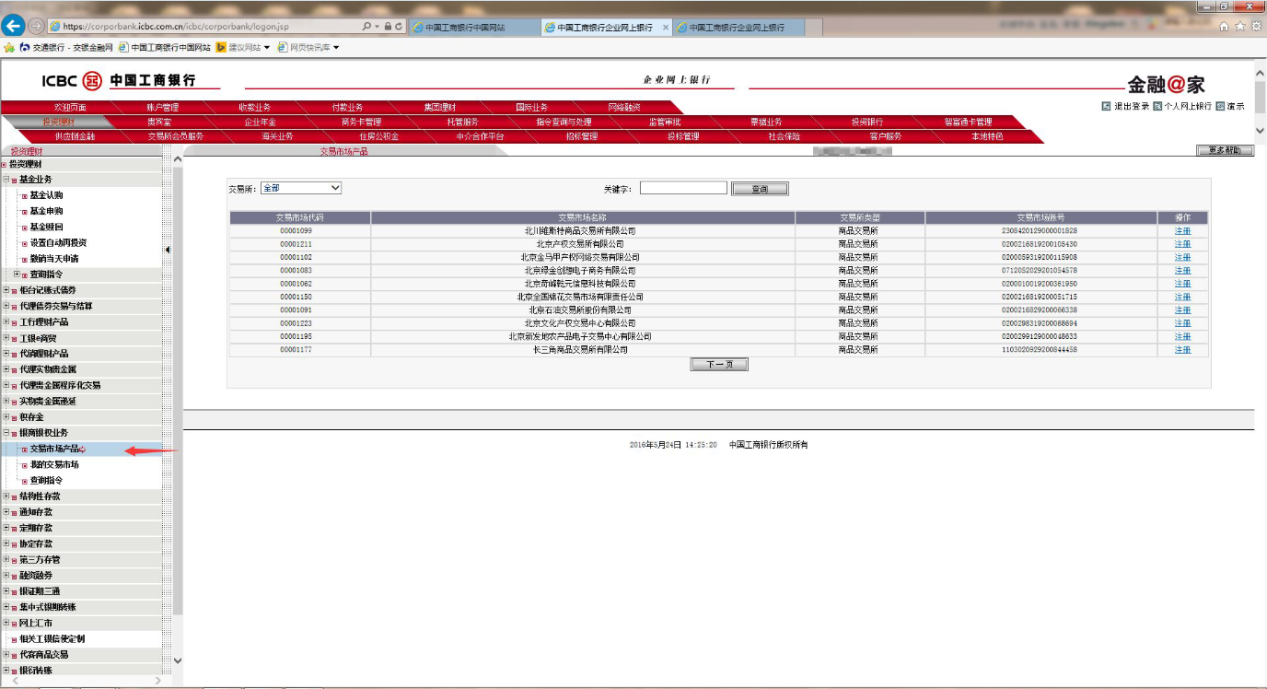Click the 个人网上银行 link text
The width and height of the screenshot is (1267, 689).
[x=1188, y=106]
